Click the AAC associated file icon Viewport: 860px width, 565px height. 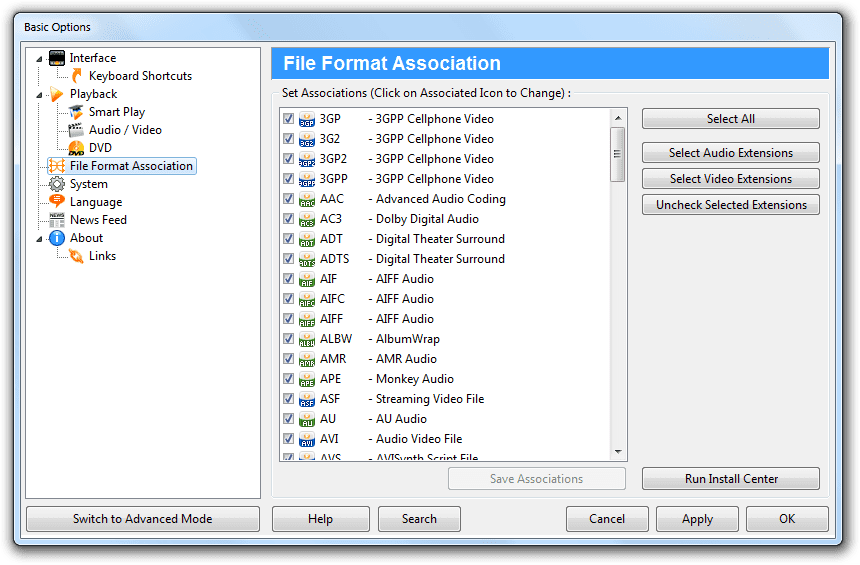pos(307,200)
